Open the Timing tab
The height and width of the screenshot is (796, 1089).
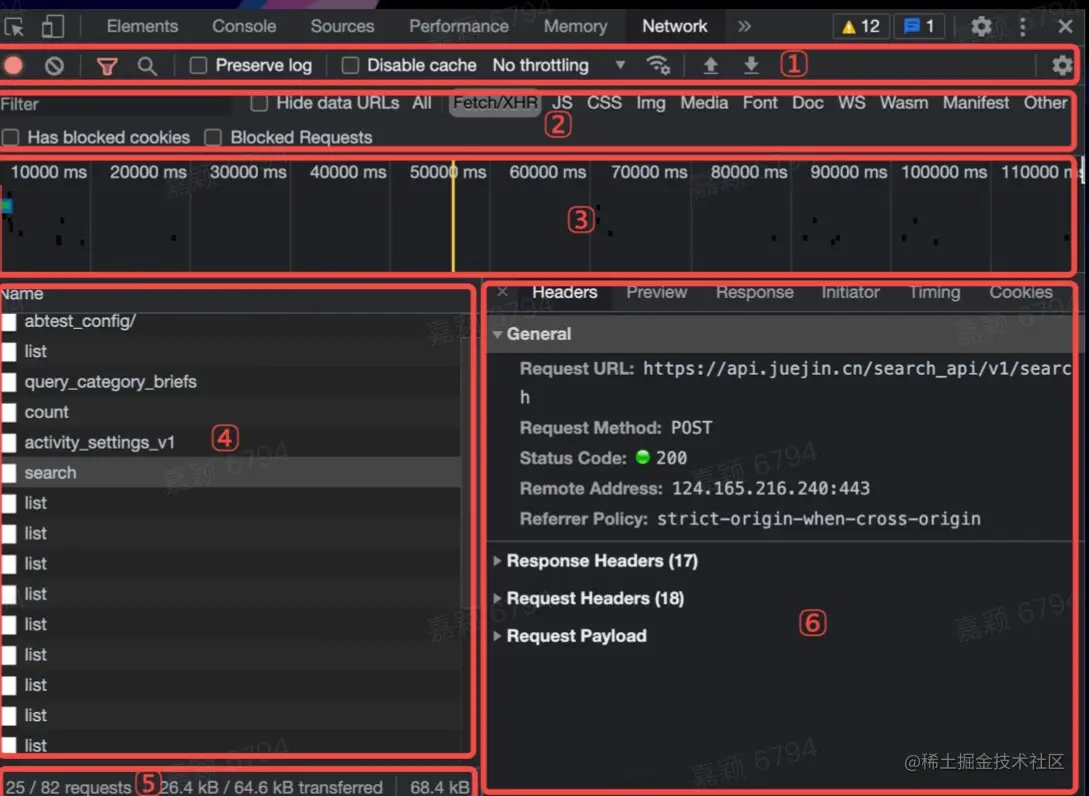pos(934,292)
